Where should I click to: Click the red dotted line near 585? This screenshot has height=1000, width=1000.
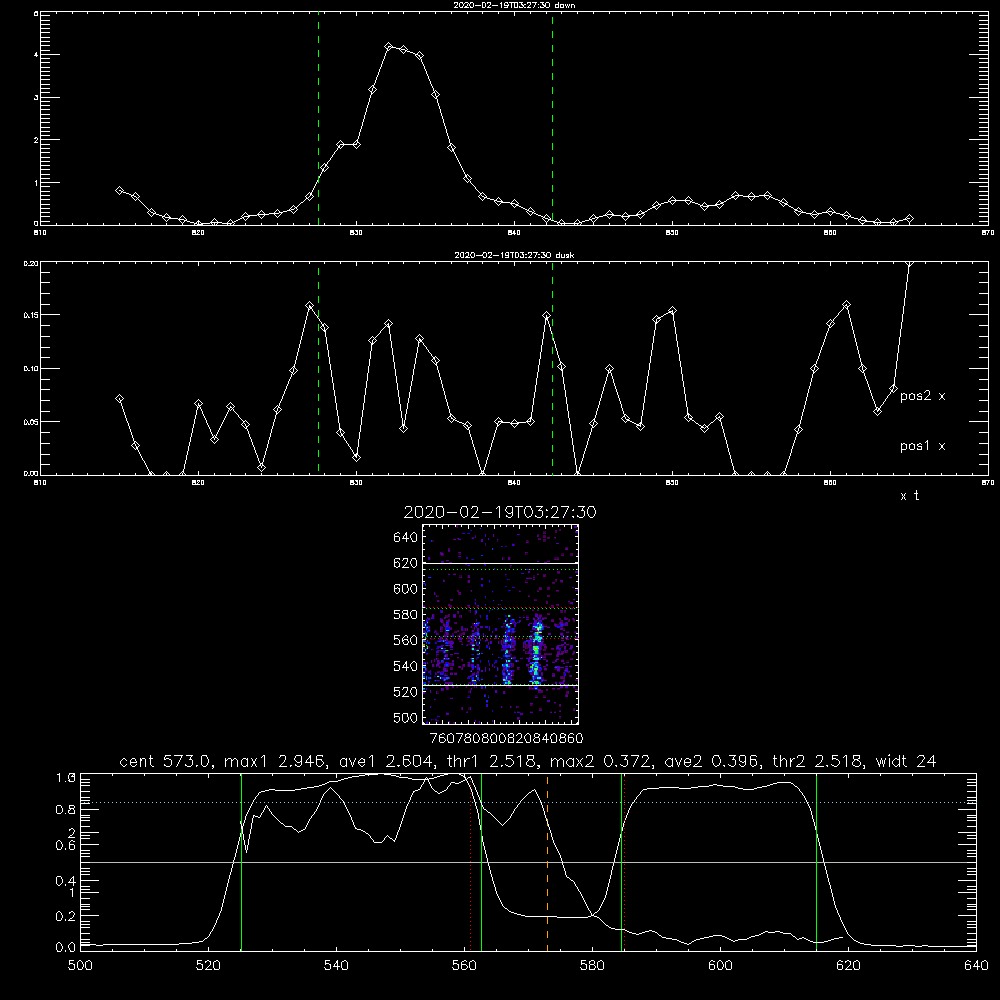[x=624, y=861]
